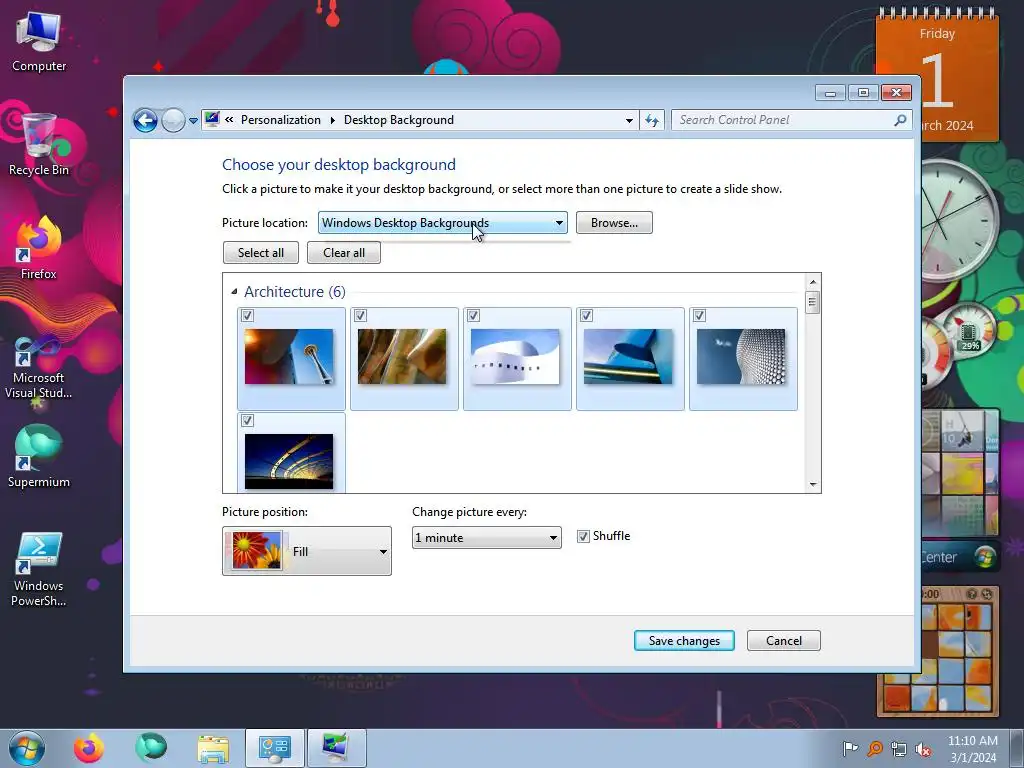Click the Personalization monitor taskbar button
1024x768 pixels.
(x=336, y=748)
